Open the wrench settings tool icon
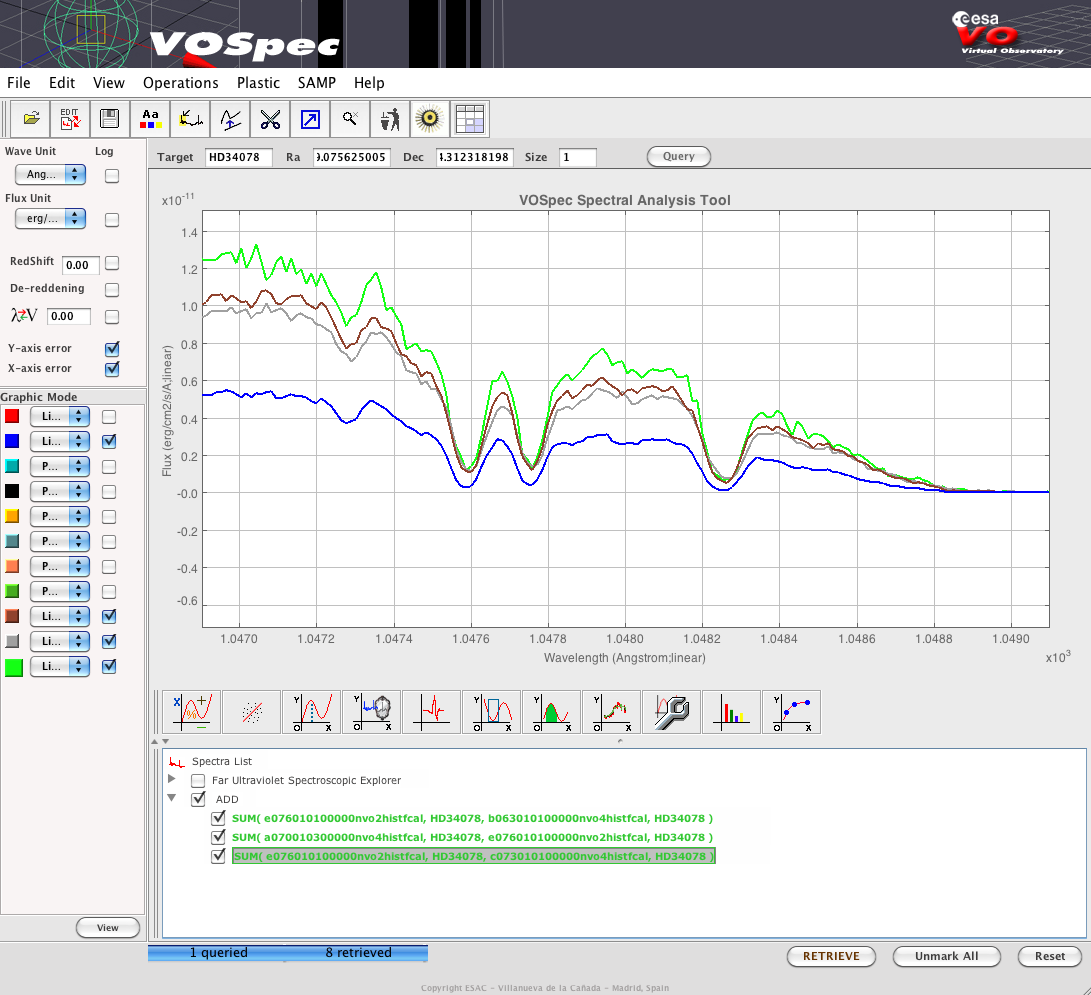Image resolution: width=1091 pixels, height=995 pixels. (671, 712)
